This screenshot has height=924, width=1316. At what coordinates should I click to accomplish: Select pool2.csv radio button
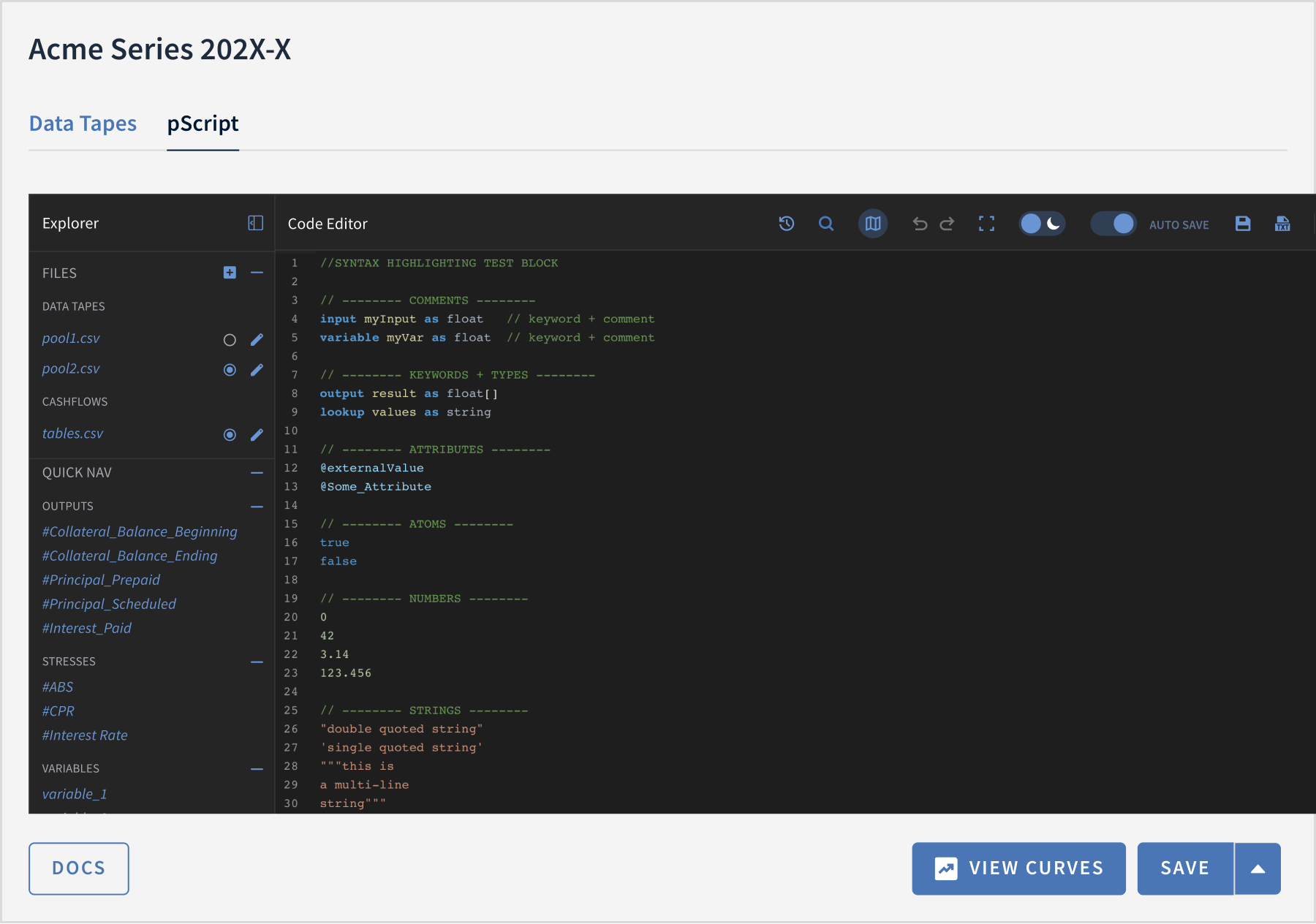[230, 370]
